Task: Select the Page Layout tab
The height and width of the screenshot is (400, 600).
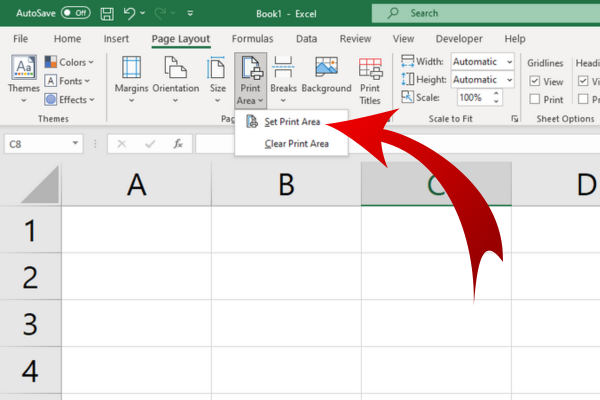Action: [x=181, y=39]
